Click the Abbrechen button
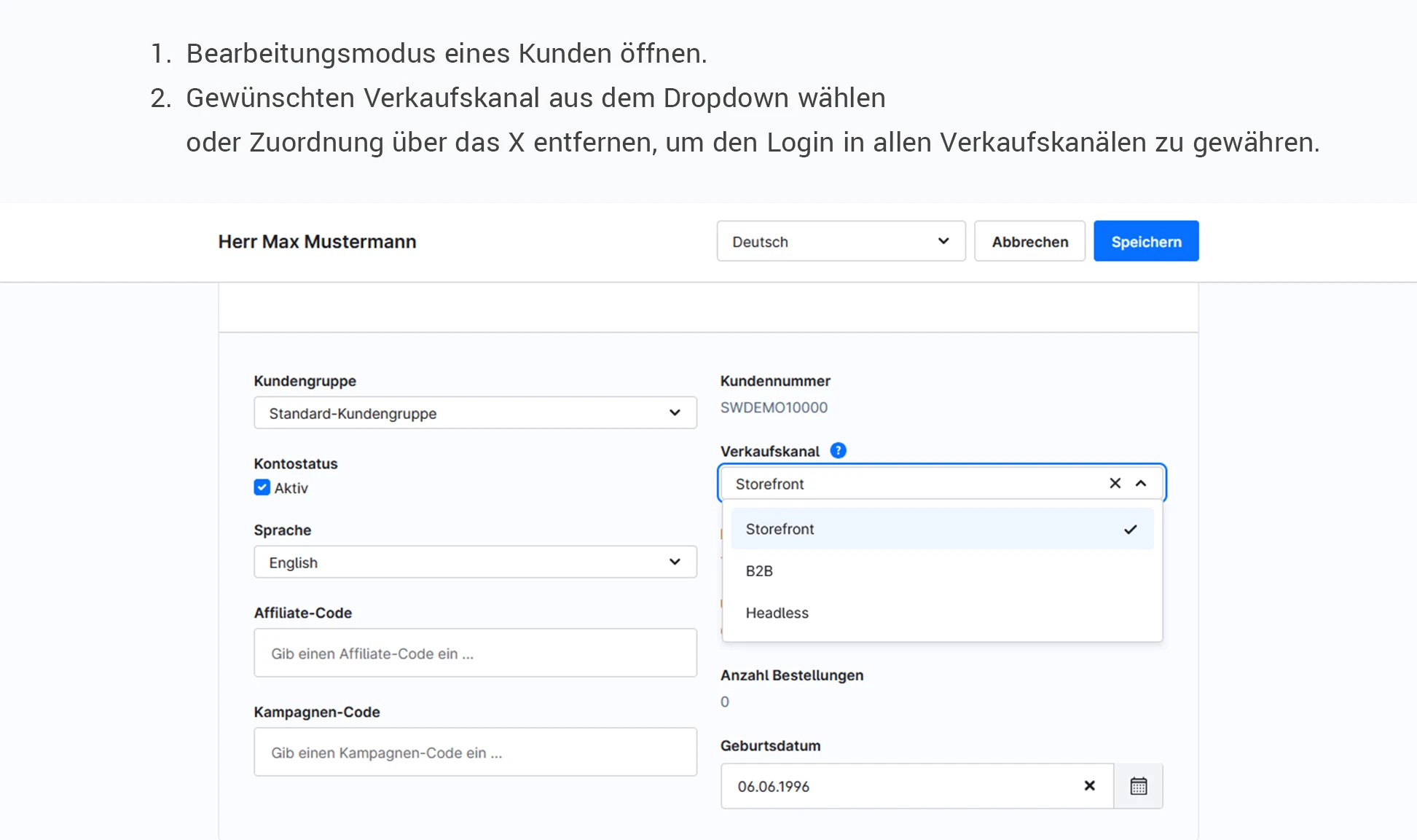1417x840 pixels. click(x=1029, y=241)
